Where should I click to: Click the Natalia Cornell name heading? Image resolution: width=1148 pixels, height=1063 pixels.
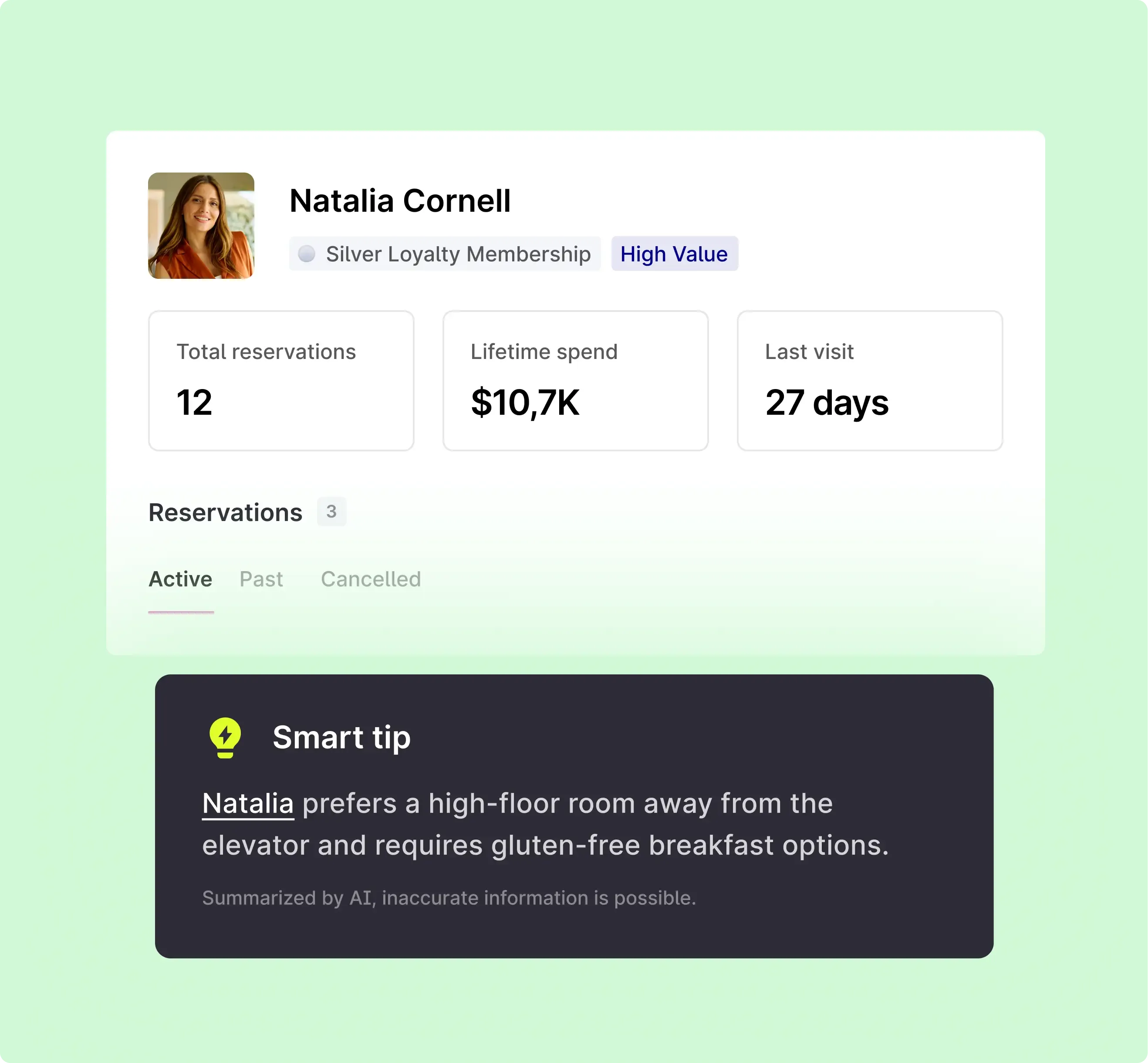(x=400, y=201)
